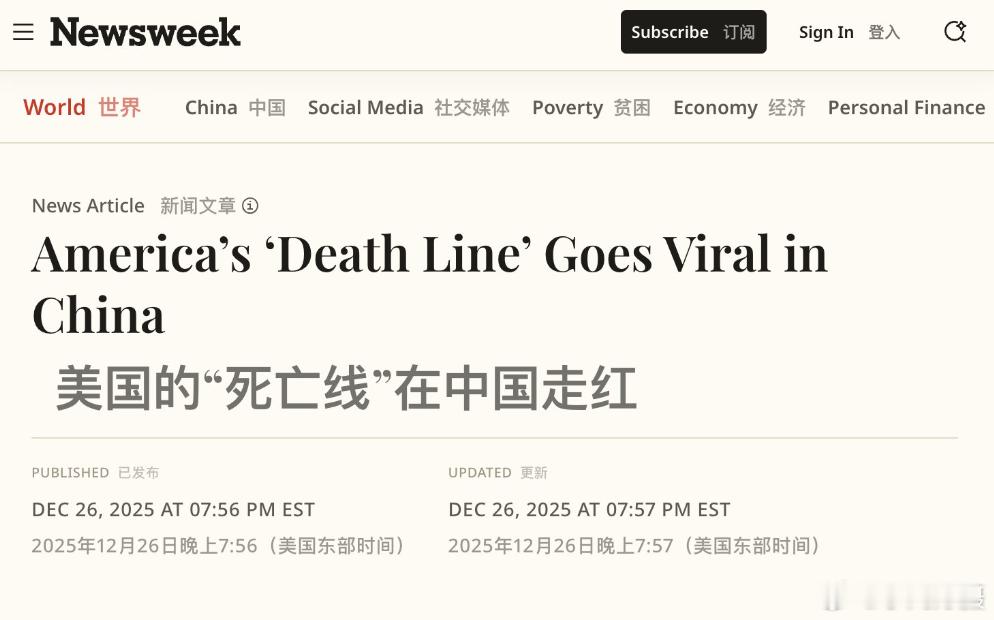Click the Chinese headline translation
This screenshot has width=994, height=620.
[x=345, y=388]
